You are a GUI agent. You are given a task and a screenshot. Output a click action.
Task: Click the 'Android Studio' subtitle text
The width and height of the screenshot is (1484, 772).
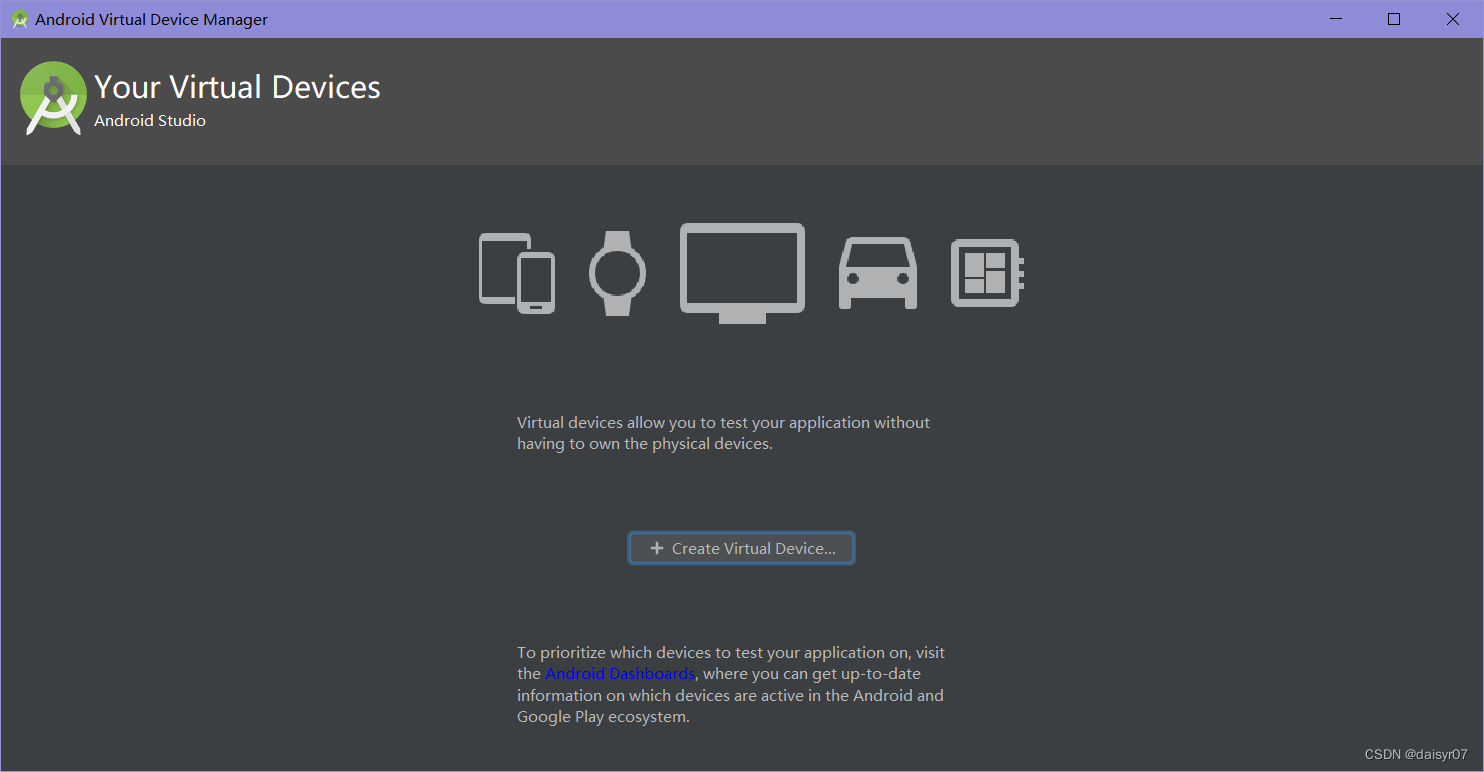[150, 121]
